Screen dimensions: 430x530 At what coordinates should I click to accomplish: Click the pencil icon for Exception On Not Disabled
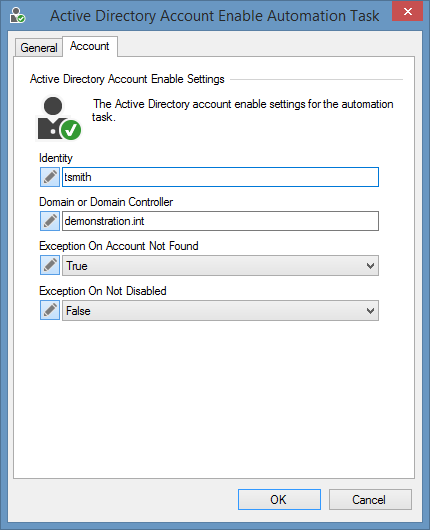(50, 310)
